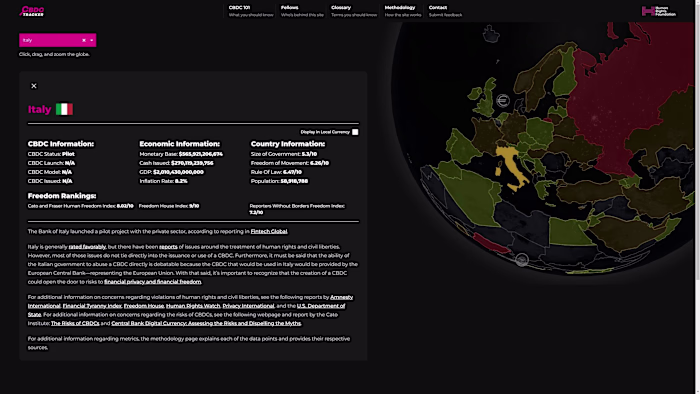Click the 'GDP: $2,010,430,000,000' value
Screen dimensions: 700x394
[x=179, y=172]
